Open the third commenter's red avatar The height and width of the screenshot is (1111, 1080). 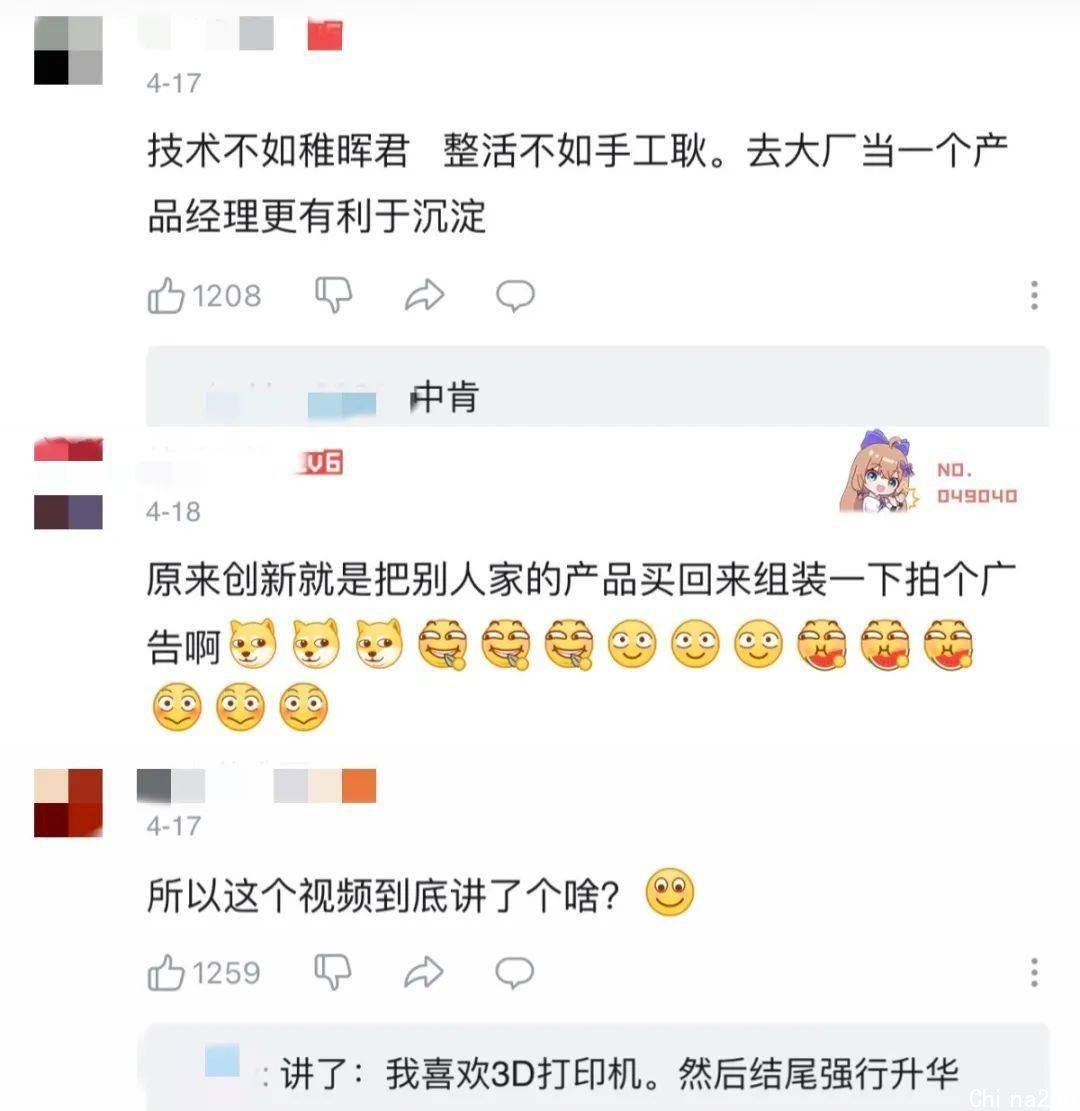pos(68,803)
